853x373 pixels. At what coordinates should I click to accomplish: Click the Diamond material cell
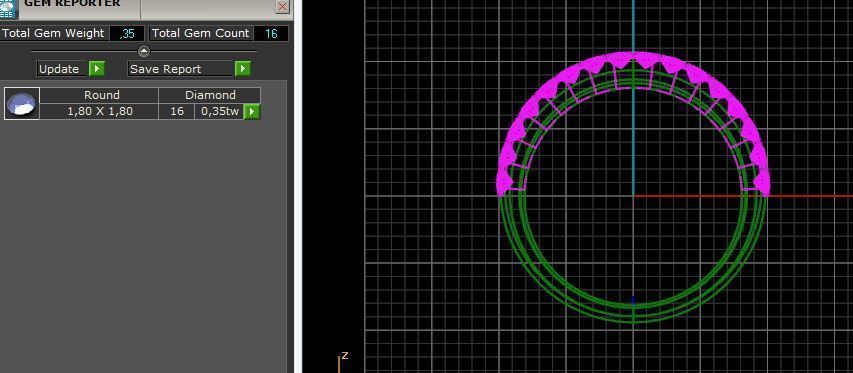click(209, 95)
